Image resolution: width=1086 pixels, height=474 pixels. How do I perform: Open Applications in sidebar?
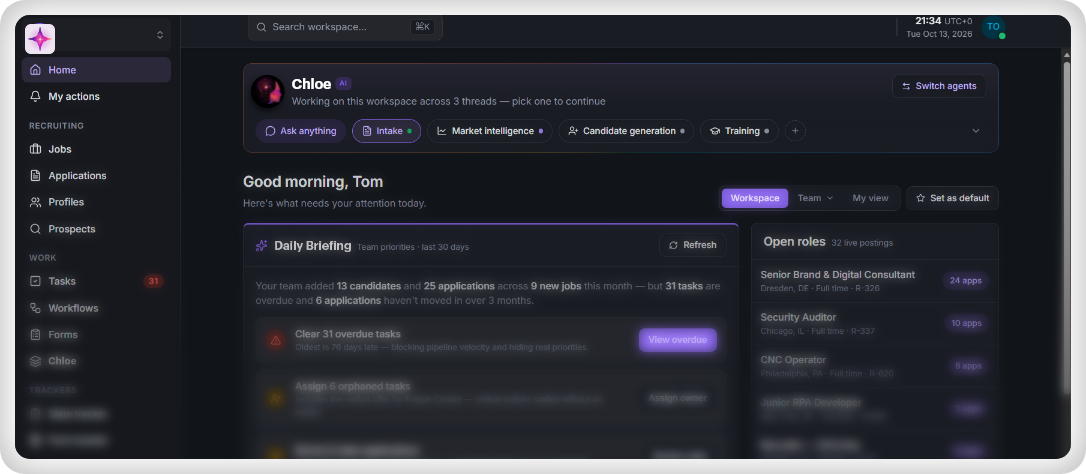96,175
